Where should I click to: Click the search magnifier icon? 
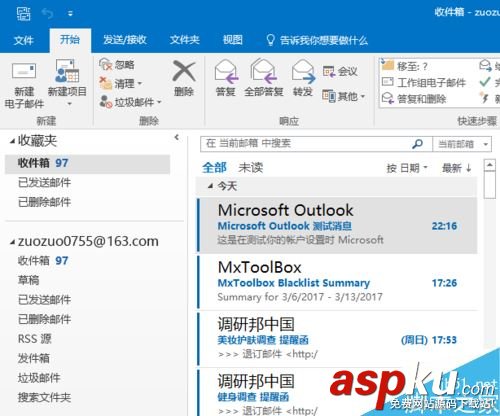pyautogui.click(x=417, y=144)
